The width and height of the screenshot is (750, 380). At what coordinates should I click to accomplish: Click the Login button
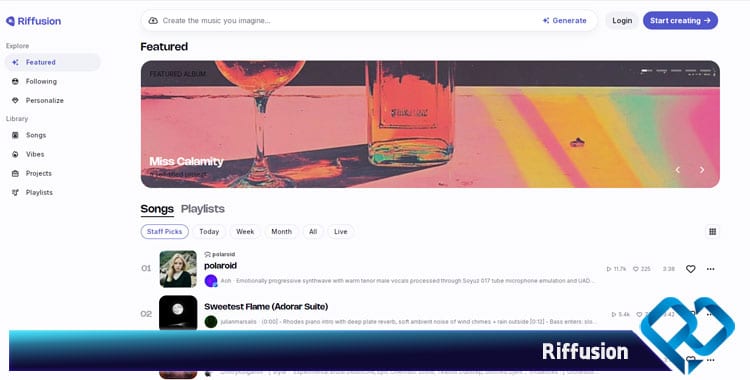(x=622, y=21)
